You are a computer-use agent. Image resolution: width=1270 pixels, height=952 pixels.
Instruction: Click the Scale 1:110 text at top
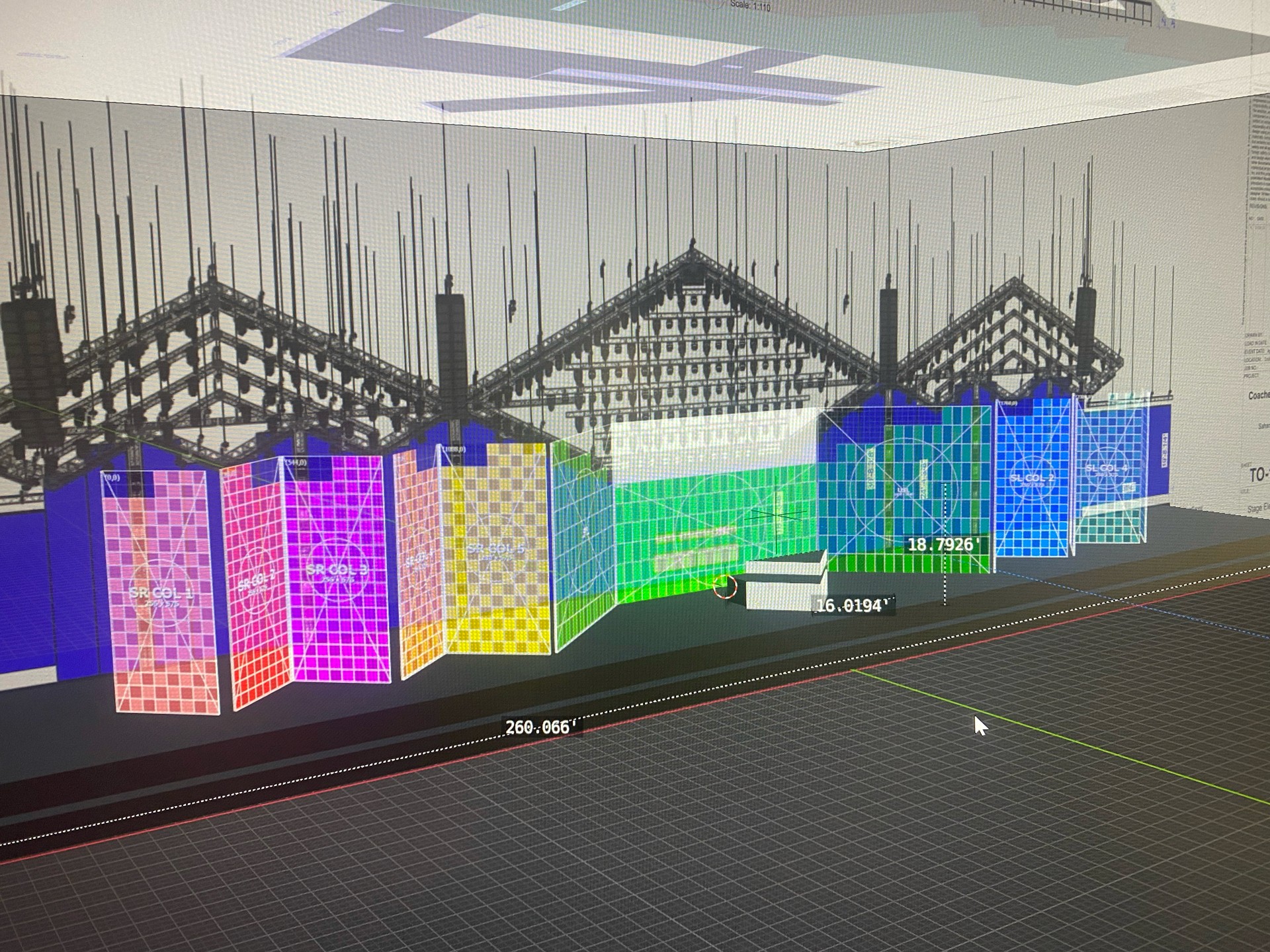(750, 6)
